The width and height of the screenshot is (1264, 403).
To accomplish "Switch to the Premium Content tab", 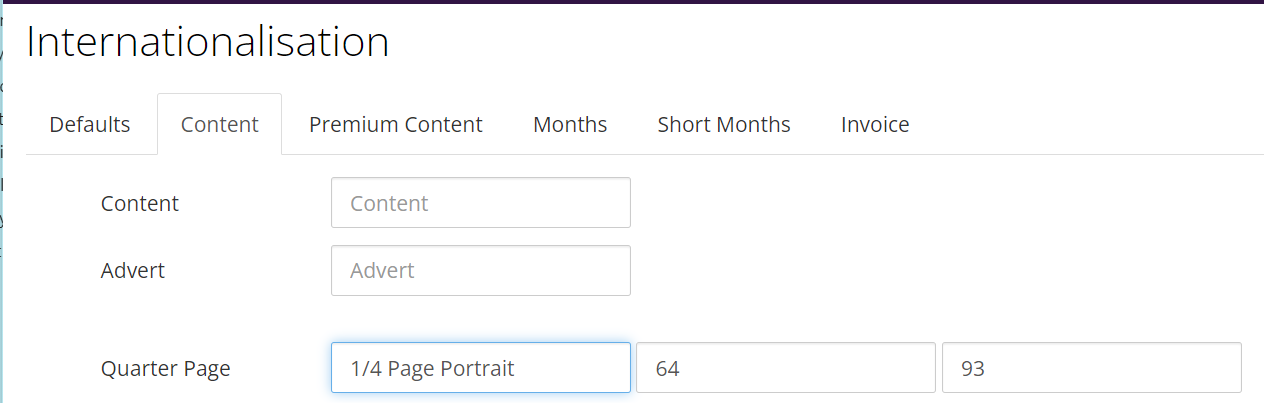I will (x=395, y=125).
